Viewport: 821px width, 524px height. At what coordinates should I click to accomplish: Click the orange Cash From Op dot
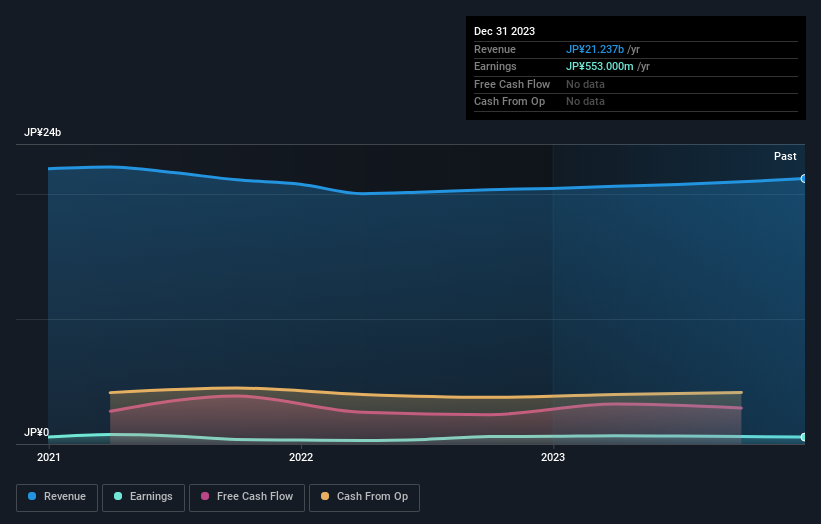(325, 496)
